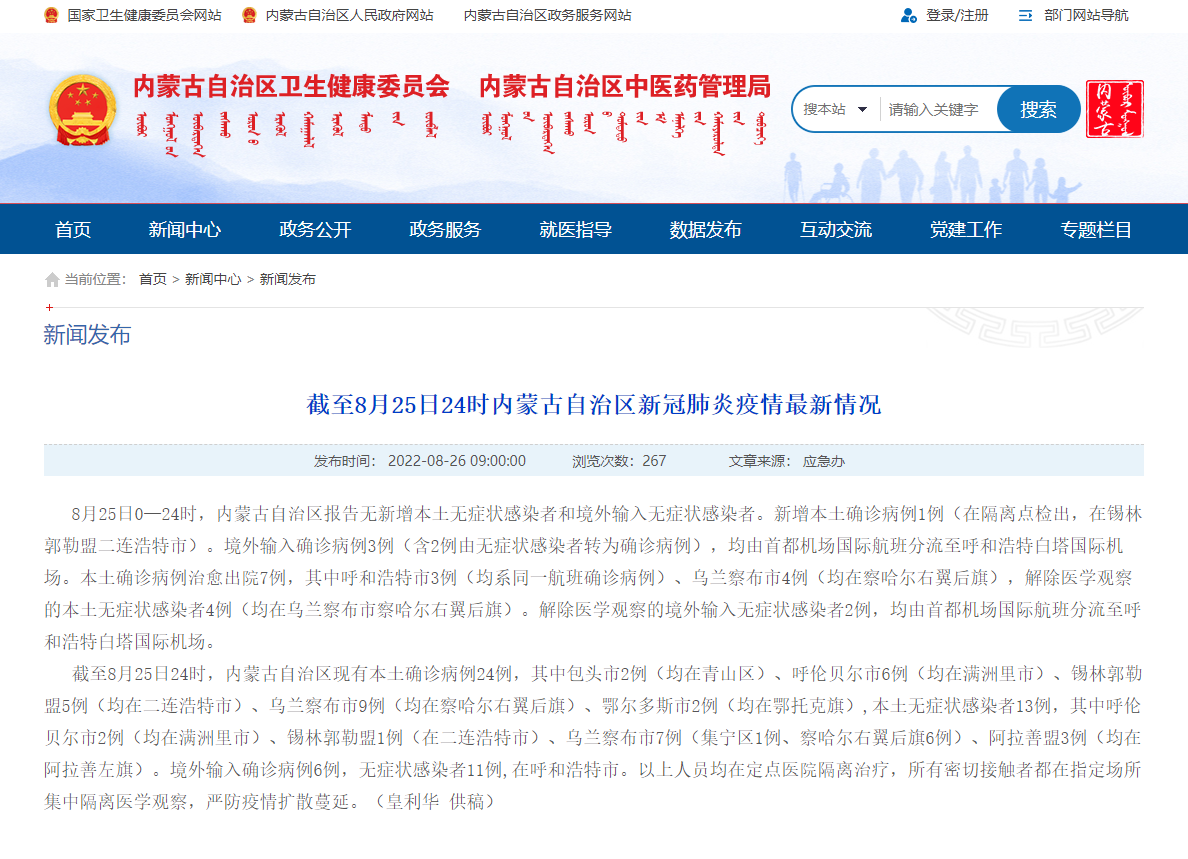Select 就医指导 in the navigation bar
This screenshot has width=1188, height=859.
572,228
